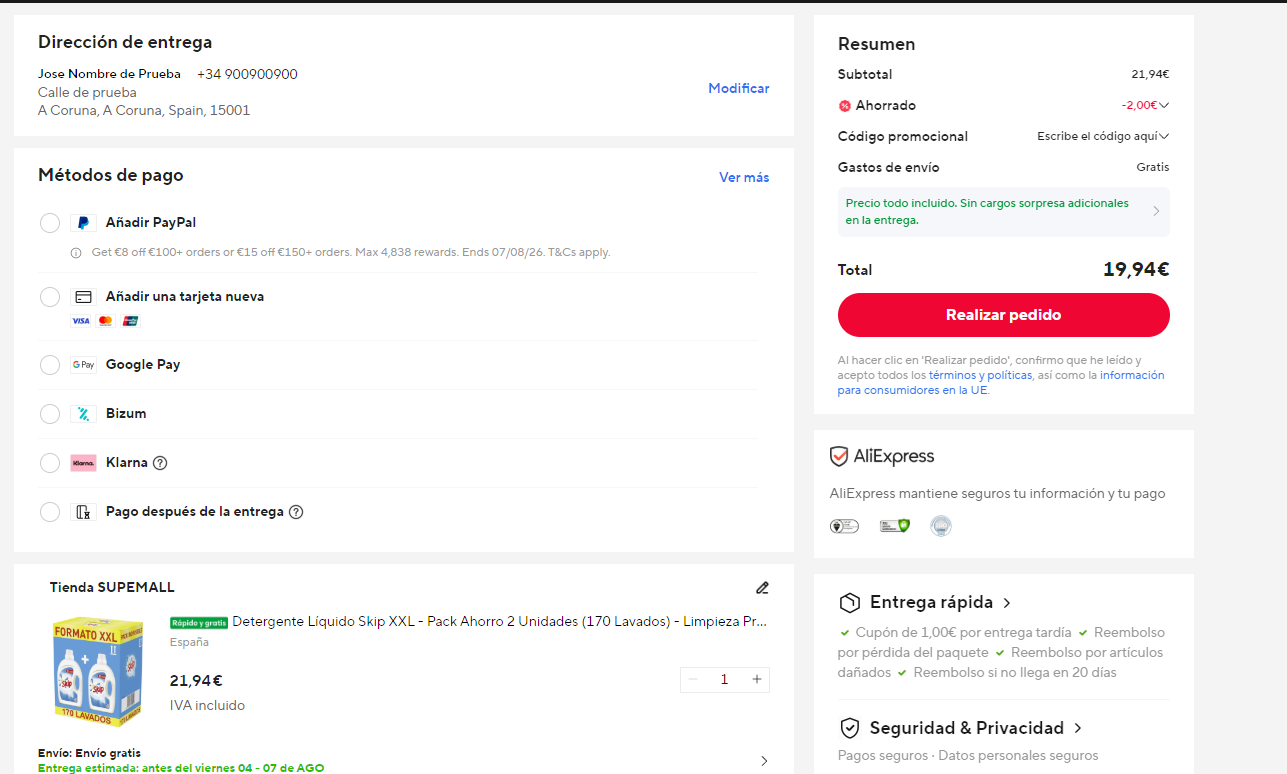Viewport: 1287px width, 774px height.
Task: Expand the Ahorrado savings details arrow
Action: 1164,106
